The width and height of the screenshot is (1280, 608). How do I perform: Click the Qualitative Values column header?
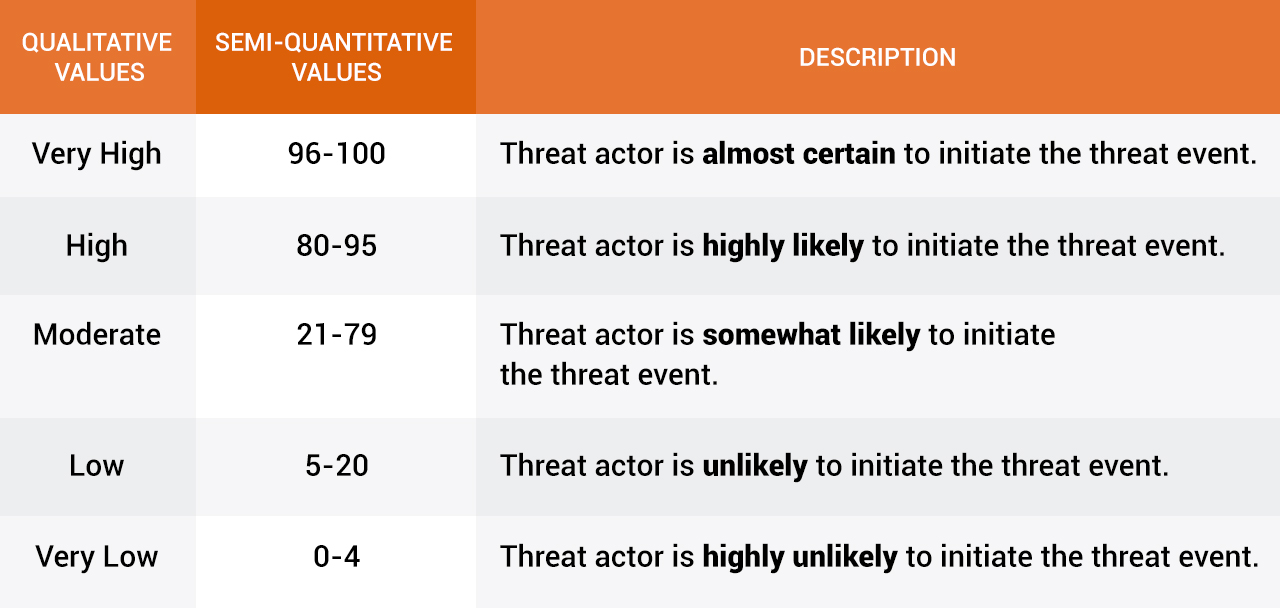pyautogui.click(x=97, y=57)
